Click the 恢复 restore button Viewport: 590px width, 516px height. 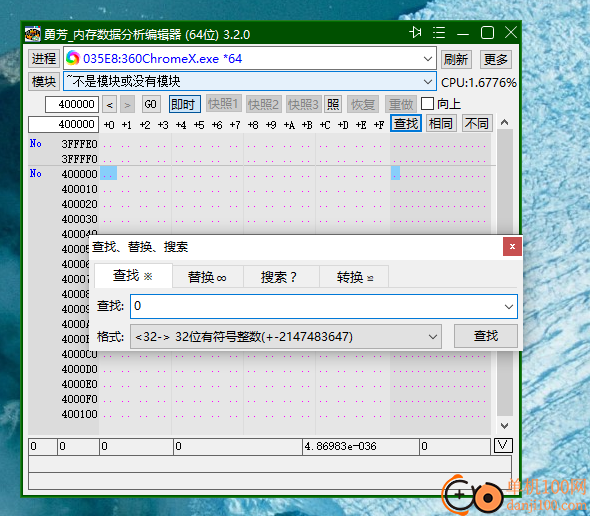(363, 104)
